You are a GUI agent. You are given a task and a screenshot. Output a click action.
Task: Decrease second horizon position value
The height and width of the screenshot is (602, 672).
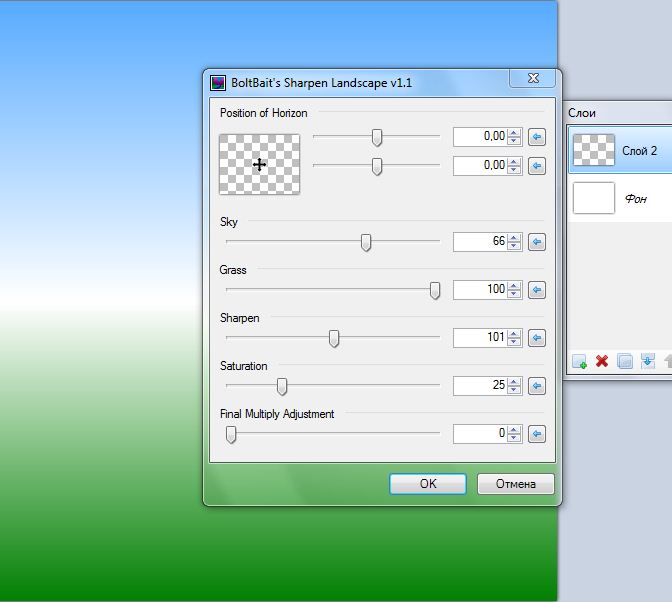[514, 170]
